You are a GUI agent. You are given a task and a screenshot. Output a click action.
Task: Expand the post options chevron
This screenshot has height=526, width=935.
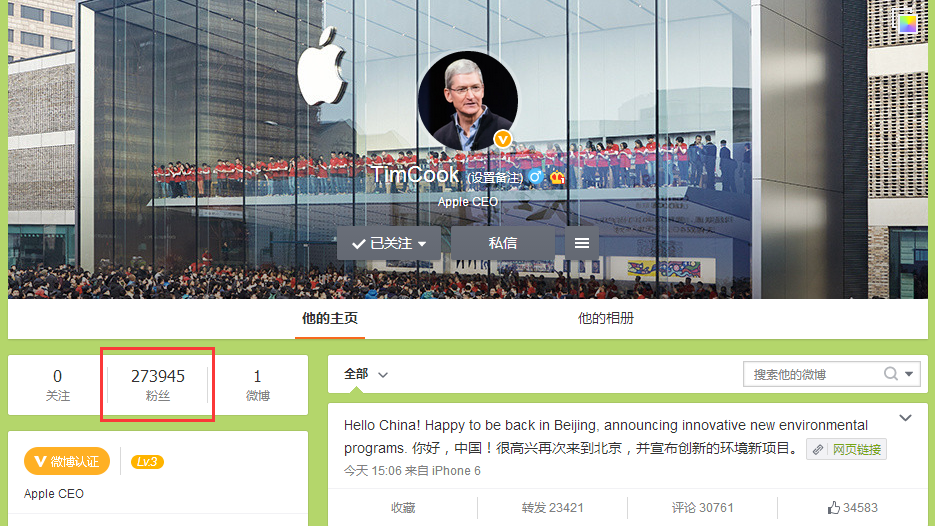coord(905,418)
